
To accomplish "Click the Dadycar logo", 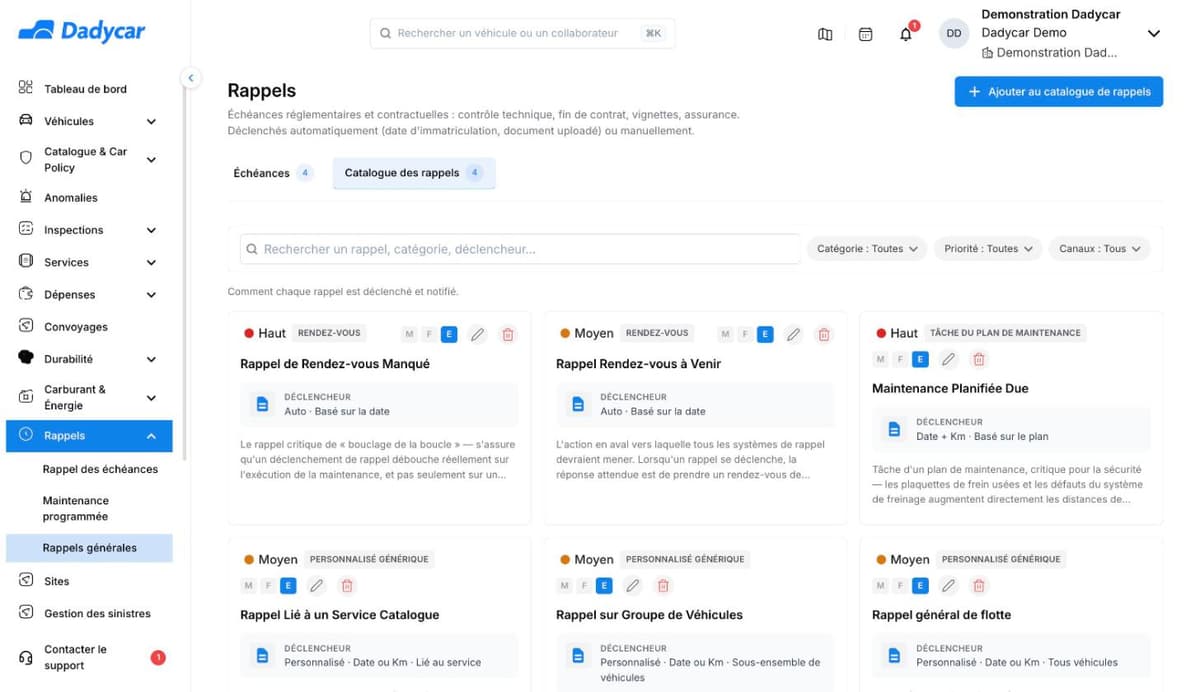I will click(x=82, y=31).
